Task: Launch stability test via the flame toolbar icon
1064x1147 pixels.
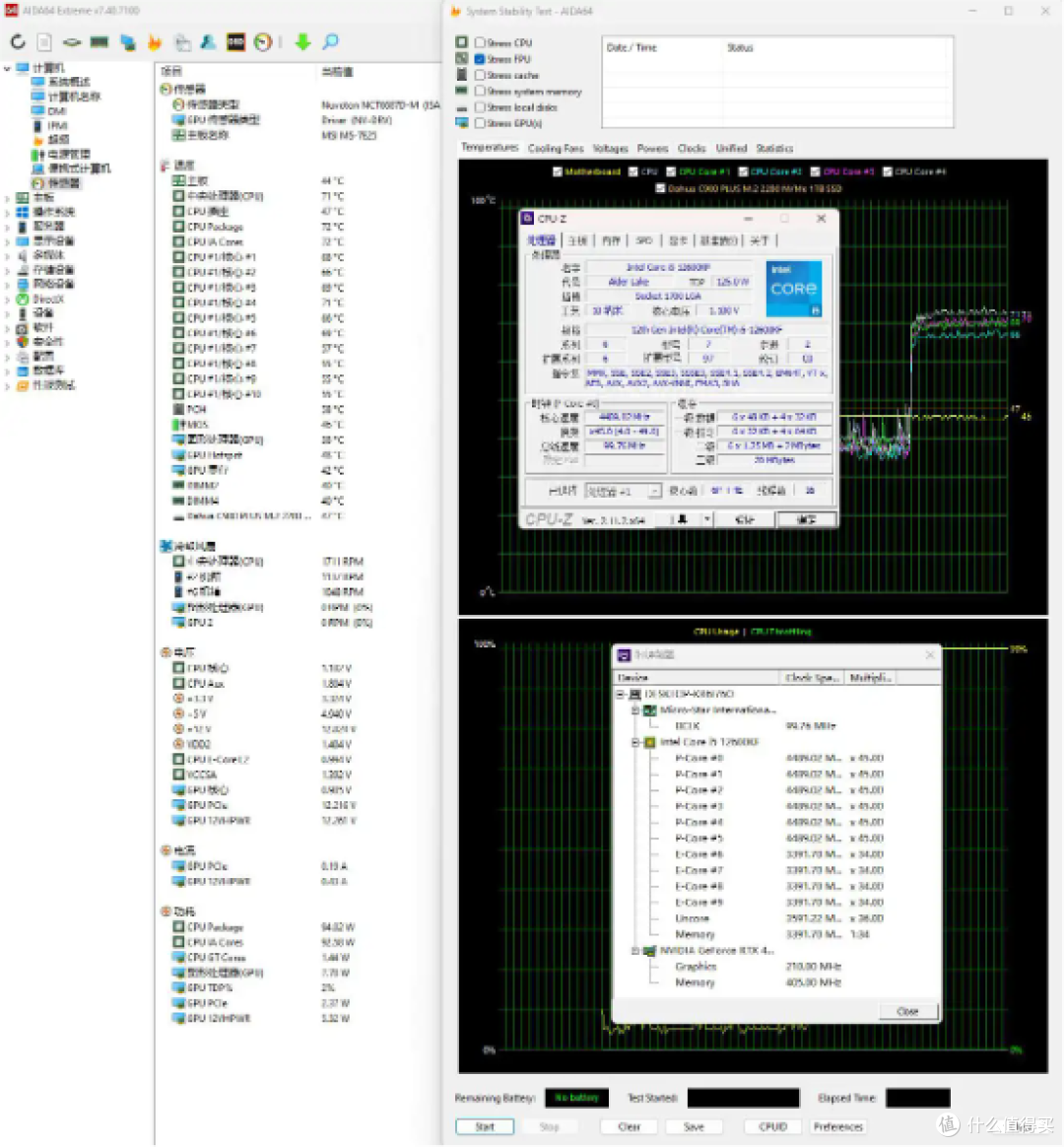Action: pyautogui.click(x=155, y=42)
